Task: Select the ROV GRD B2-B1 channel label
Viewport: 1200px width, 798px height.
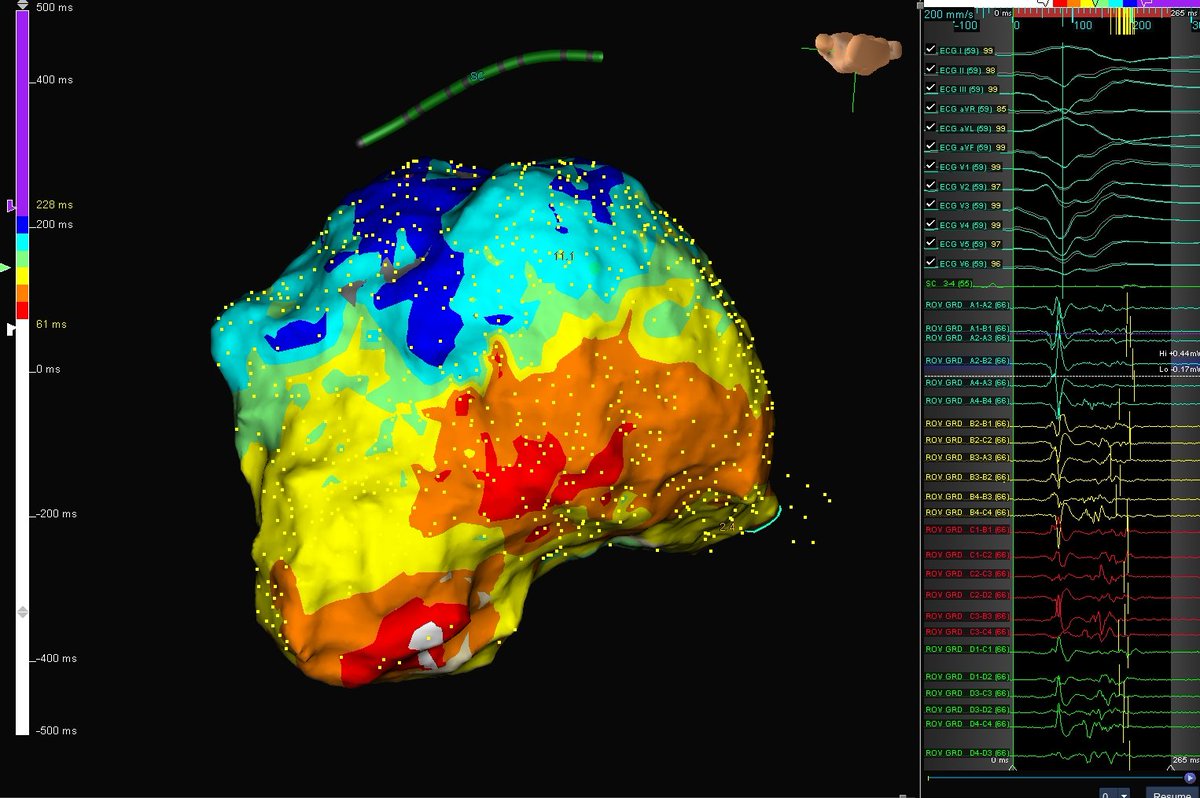Action: [x=967, y=424]
